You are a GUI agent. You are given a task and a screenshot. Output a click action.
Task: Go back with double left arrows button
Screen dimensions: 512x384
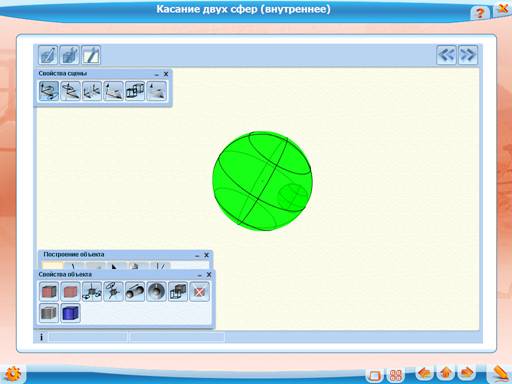click(447, 55)
